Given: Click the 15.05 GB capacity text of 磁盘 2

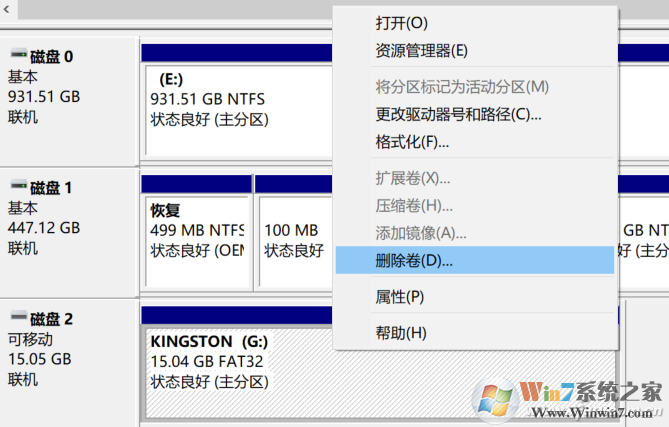Looking at the screenshot, I should pos(39,359).
